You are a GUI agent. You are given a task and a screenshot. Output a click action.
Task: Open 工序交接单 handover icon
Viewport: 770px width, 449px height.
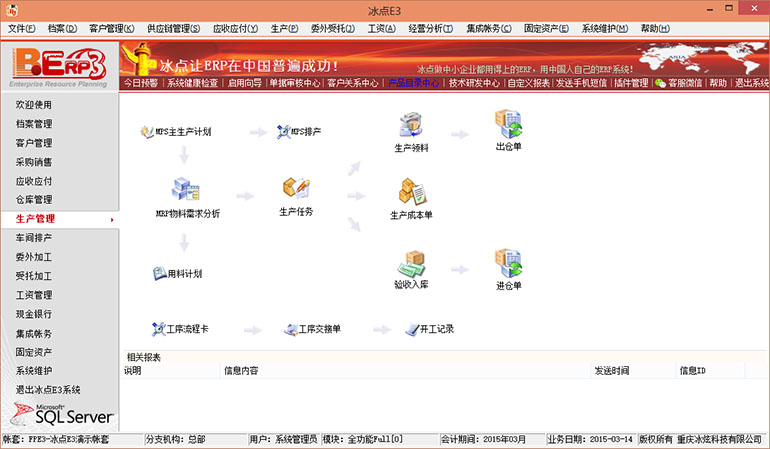click(x=291, y=329)
